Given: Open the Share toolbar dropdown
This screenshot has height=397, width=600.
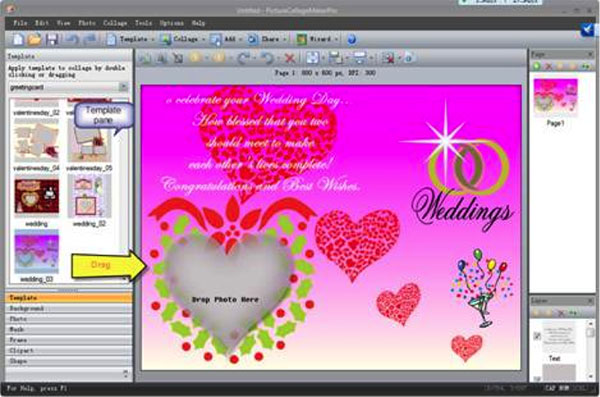Looking at the screenshot, I should [267, 39].
